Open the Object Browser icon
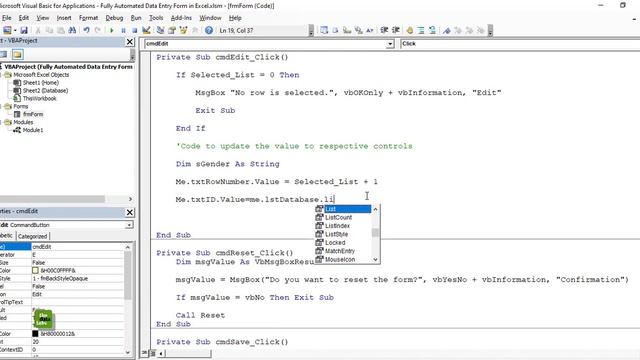640x360 pixels. 183,30
